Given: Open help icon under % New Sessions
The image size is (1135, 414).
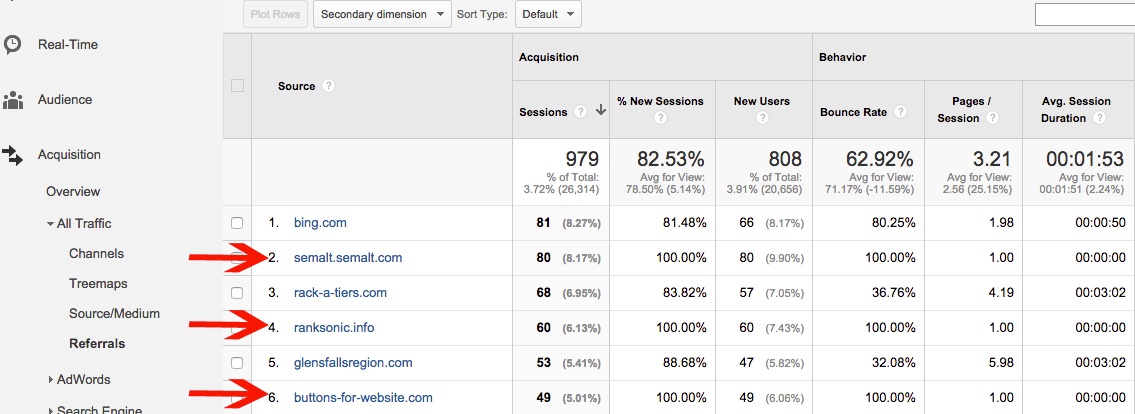Looking at the screenshot, I should click(x=660, y=118).
